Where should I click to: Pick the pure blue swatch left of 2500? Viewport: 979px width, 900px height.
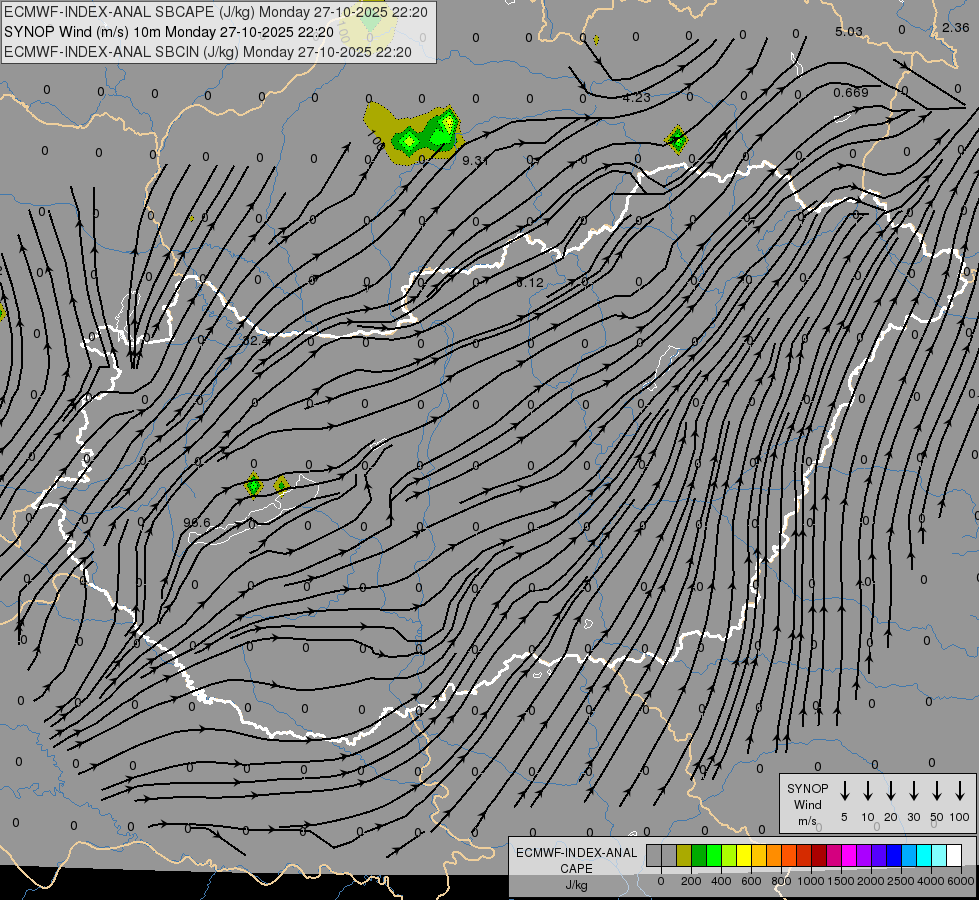pos(895,855)
